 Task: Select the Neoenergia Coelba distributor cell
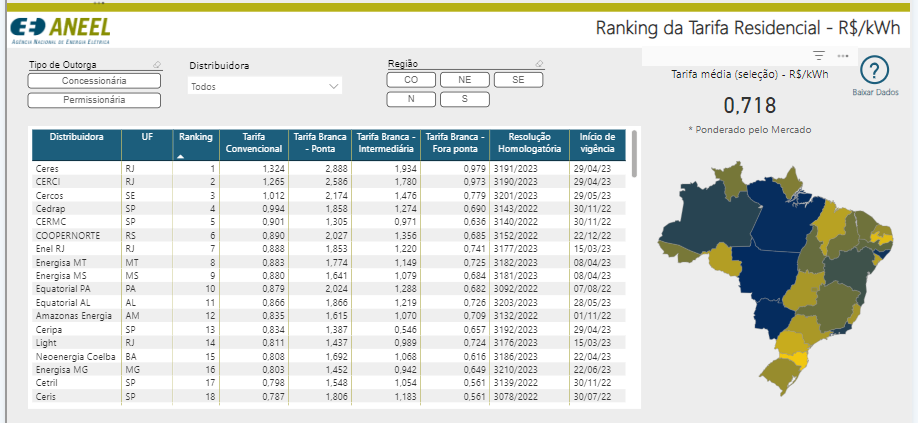tap(75, 357)
